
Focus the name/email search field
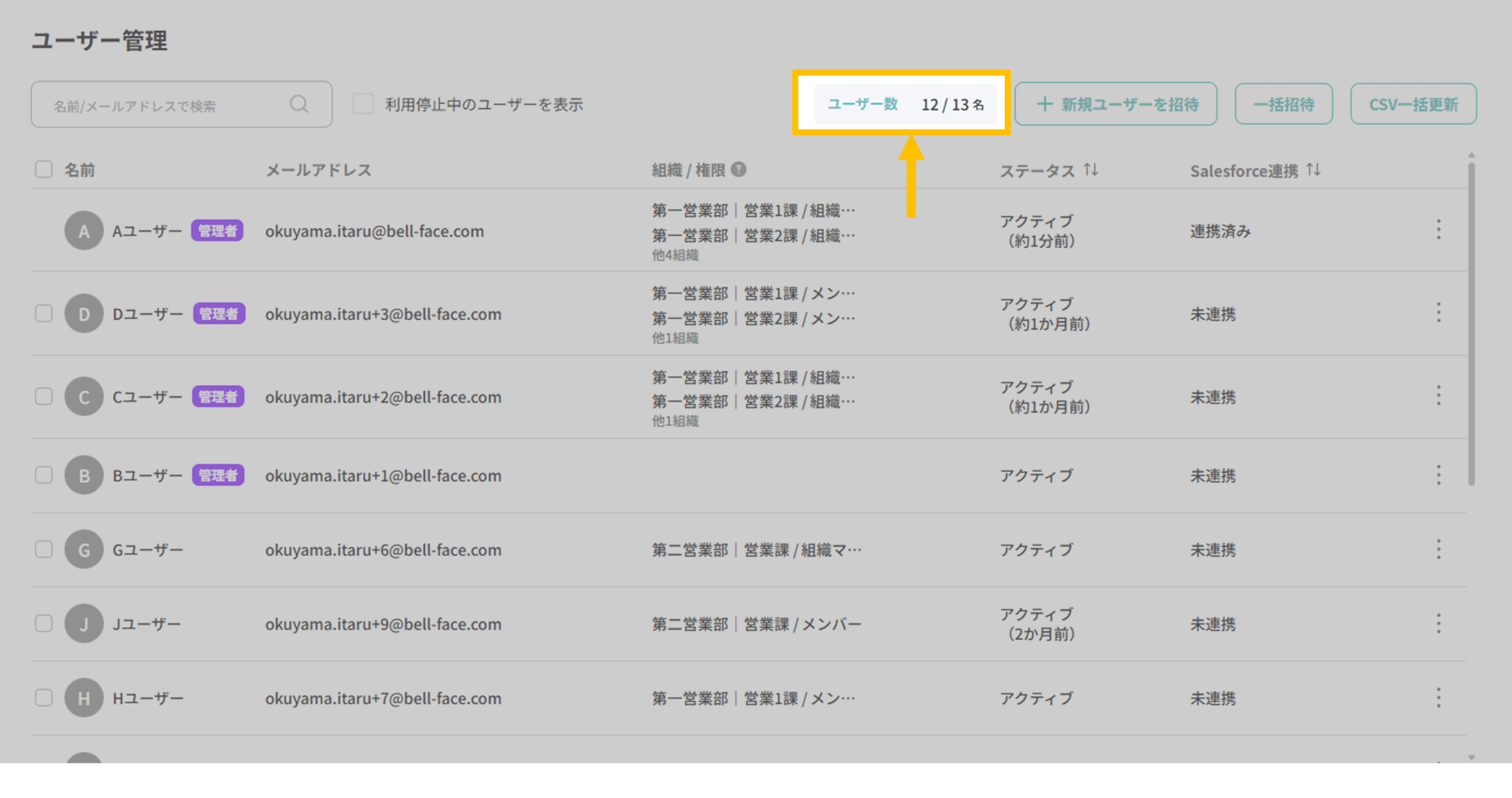(166, 106)
